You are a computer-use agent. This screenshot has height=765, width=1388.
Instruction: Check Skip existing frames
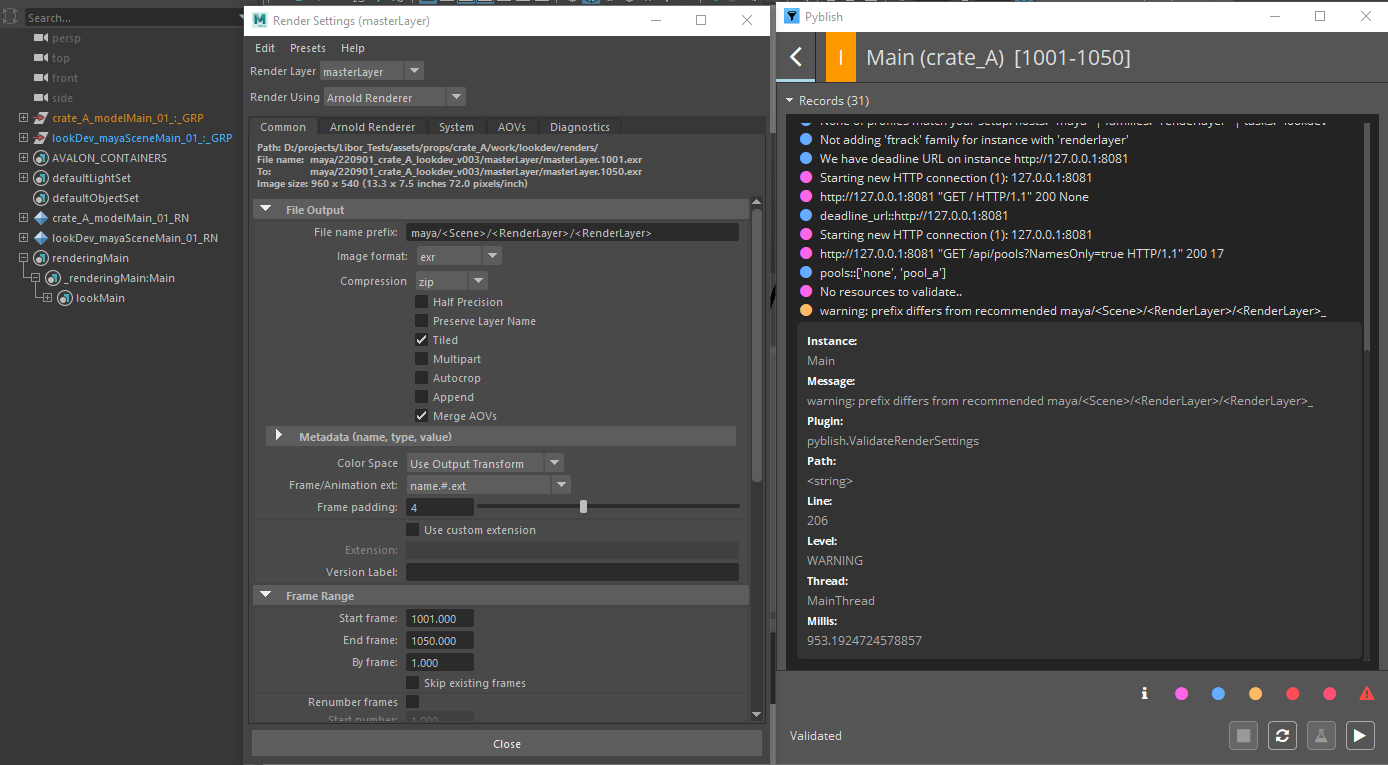(x=413, y=683)
